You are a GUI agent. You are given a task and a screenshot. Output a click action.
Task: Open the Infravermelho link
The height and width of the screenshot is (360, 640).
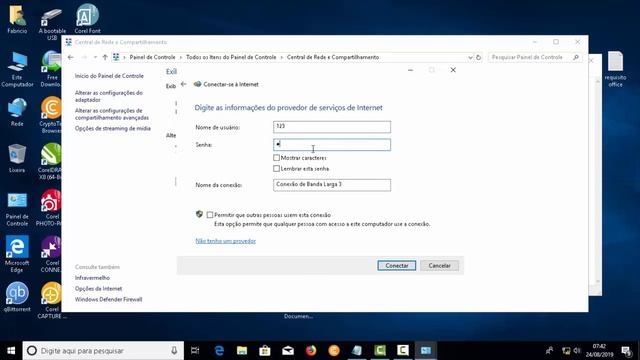[92, 278]
